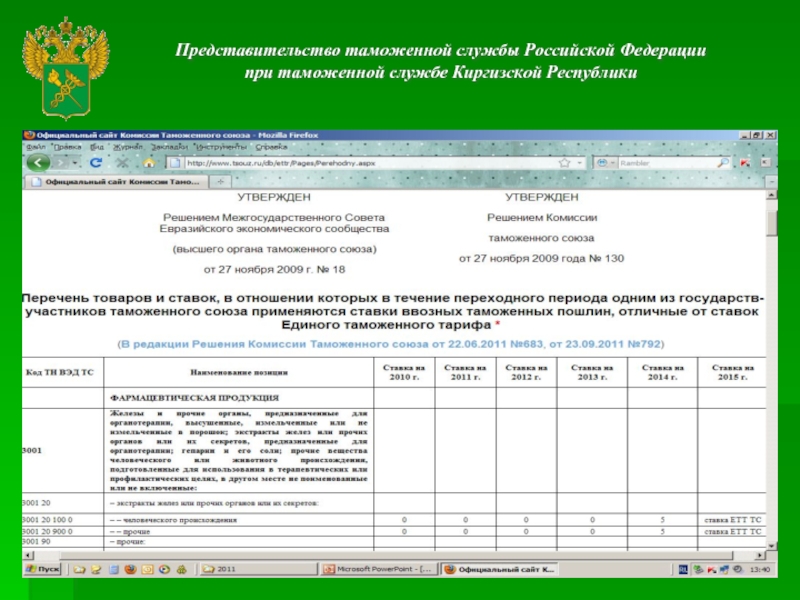This screenshot has width=800, height=600.
Task: Open the Правка menu
Action: (67, 147)
